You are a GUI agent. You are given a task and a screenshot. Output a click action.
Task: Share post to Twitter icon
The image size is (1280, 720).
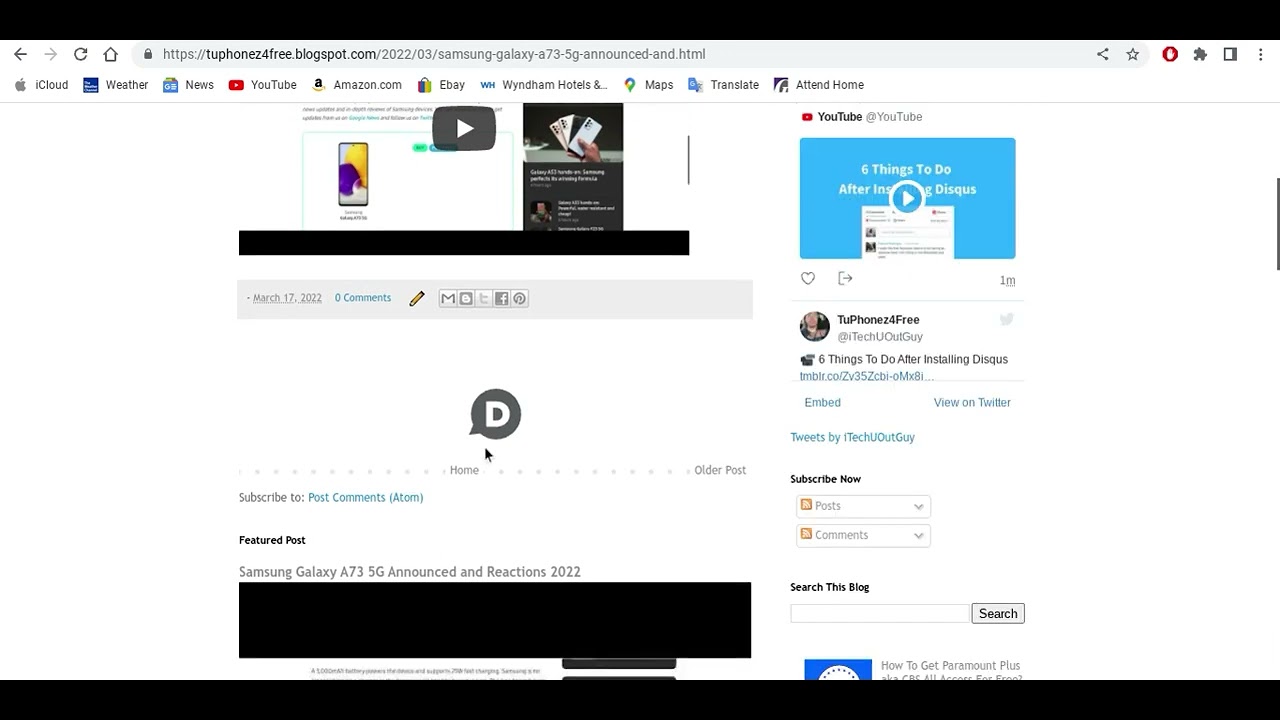coord(484,298)
